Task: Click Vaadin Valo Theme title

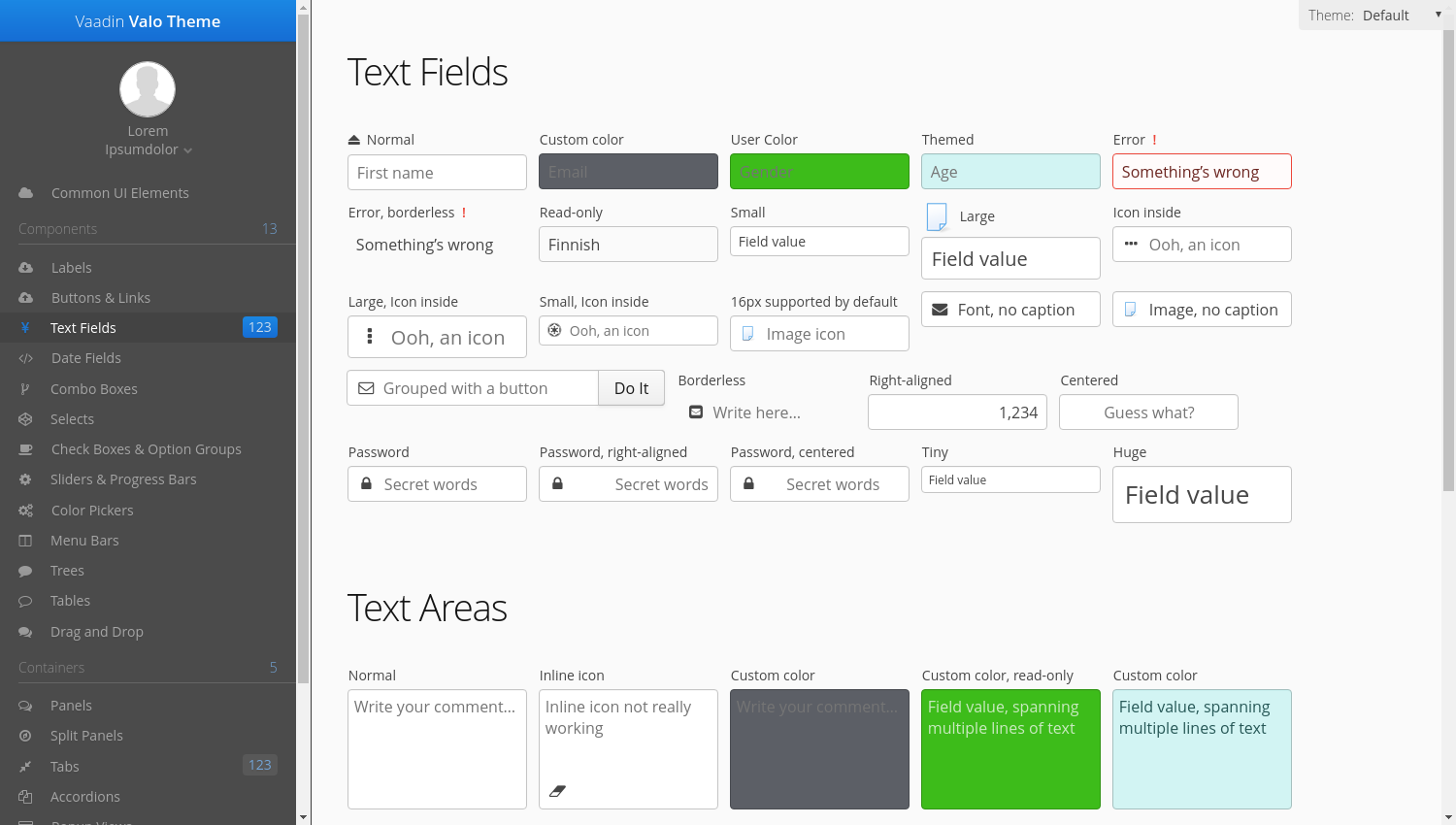Action: (148, 21)
